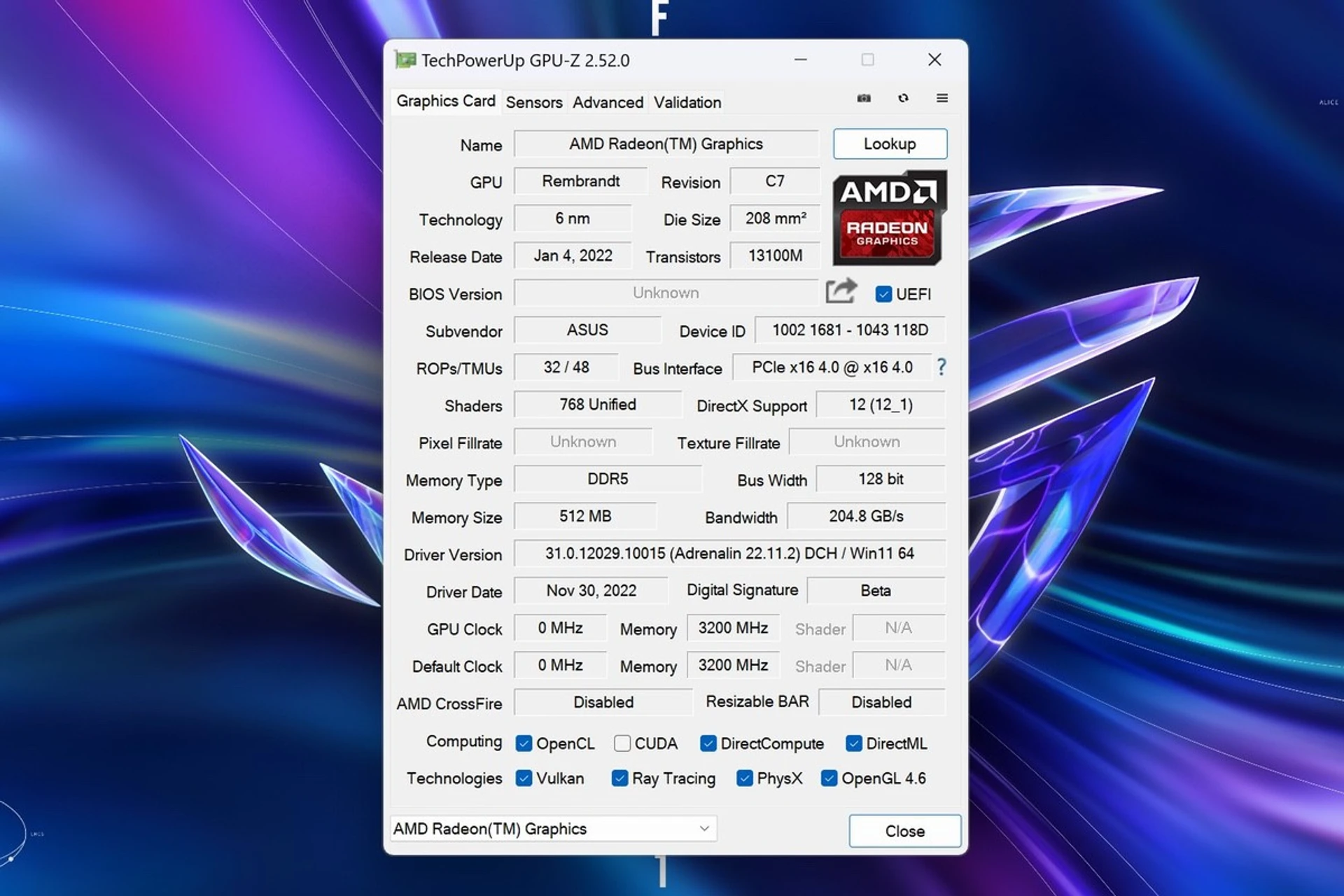Open the AMD Radeon(TM) Graphics GPU dropdown
Screen dimensions: 1344x896
[x=553, y=829]
